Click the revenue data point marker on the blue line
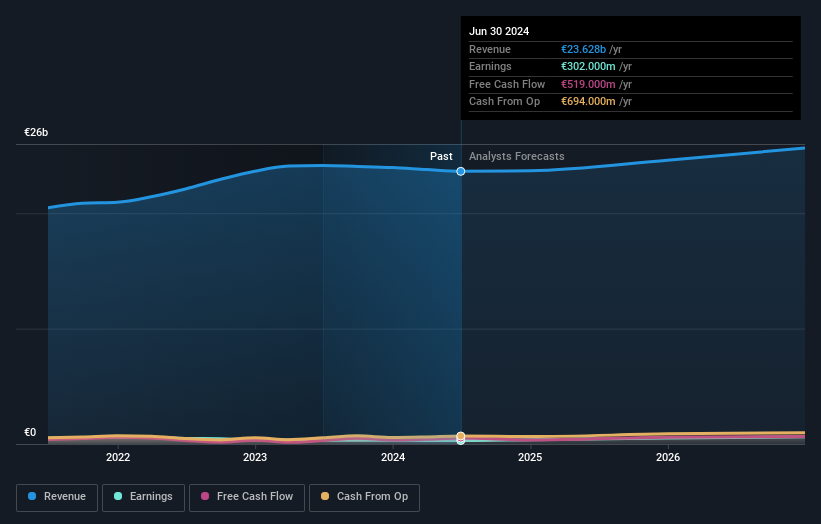This screenshot has width=821, height=524. 461,171
